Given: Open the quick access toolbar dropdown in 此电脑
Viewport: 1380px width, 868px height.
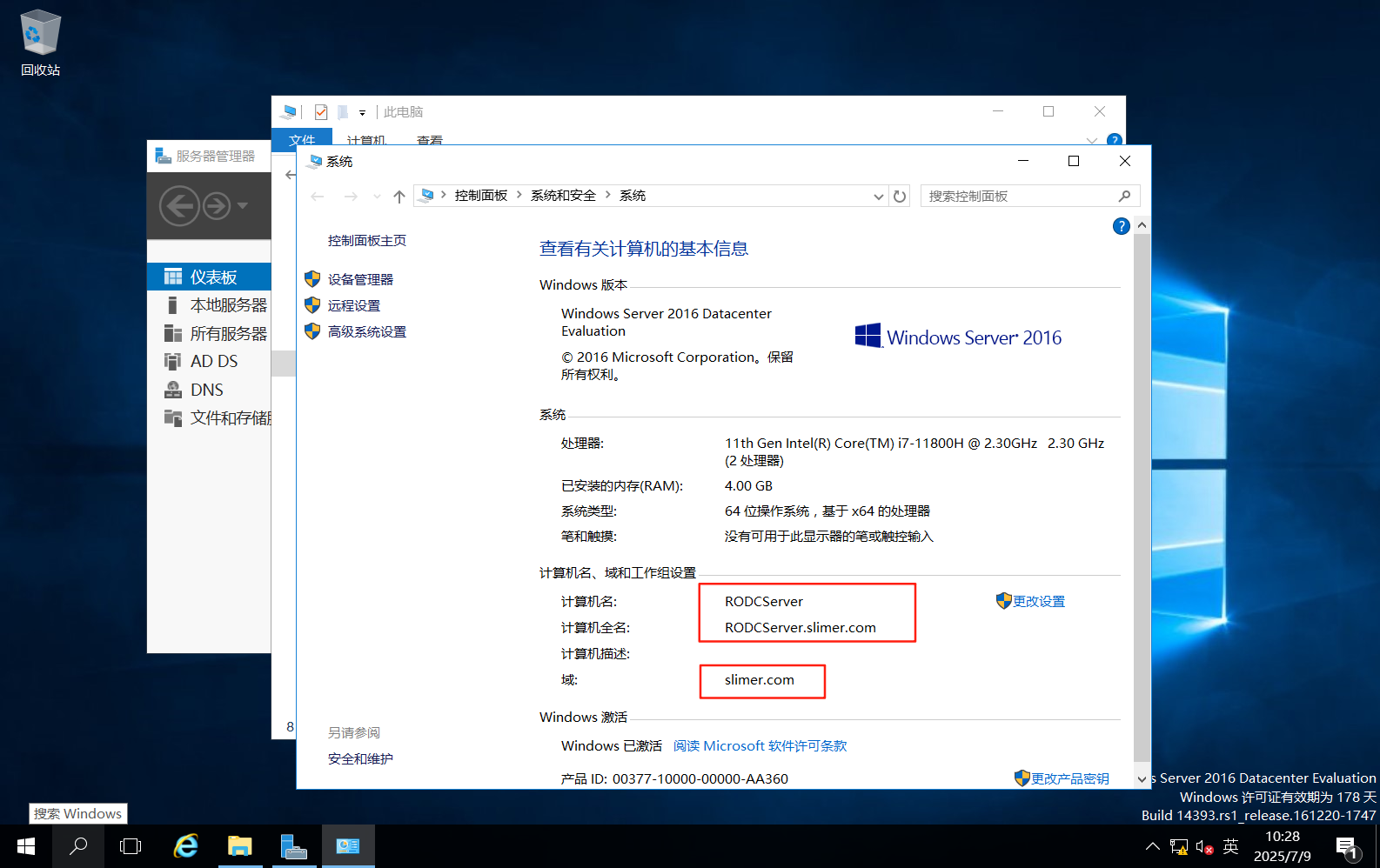Looking at the screenshot, I should [362, 113].
